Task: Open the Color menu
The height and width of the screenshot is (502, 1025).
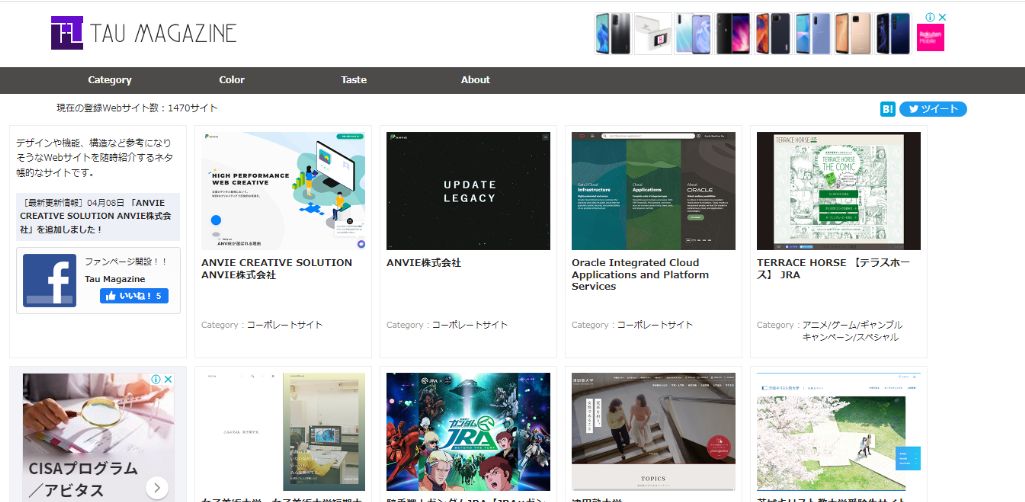Action: (x=231, y=80)
